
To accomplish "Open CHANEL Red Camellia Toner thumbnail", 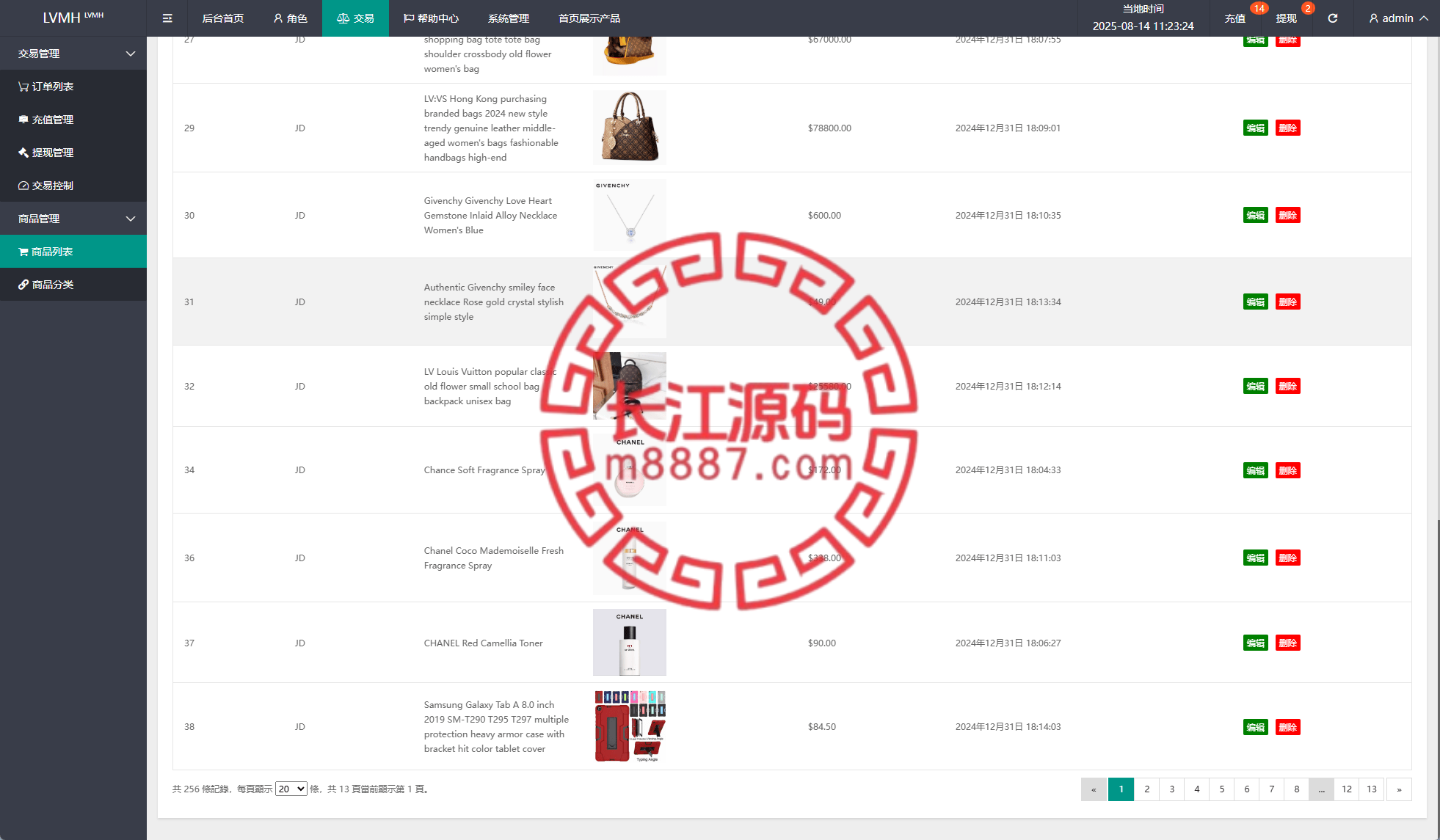I will [x=630, y=643].
